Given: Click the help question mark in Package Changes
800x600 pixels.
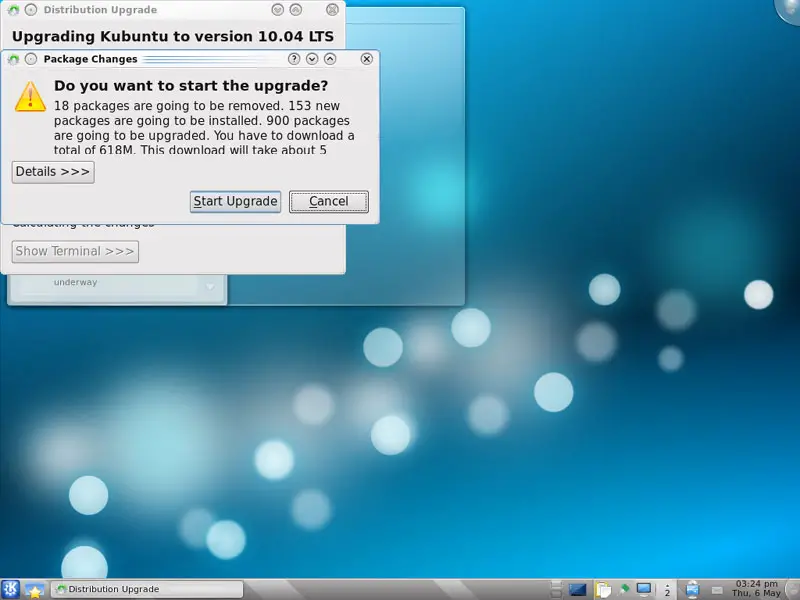Looking at the screenshot, I should coord(294,59).
